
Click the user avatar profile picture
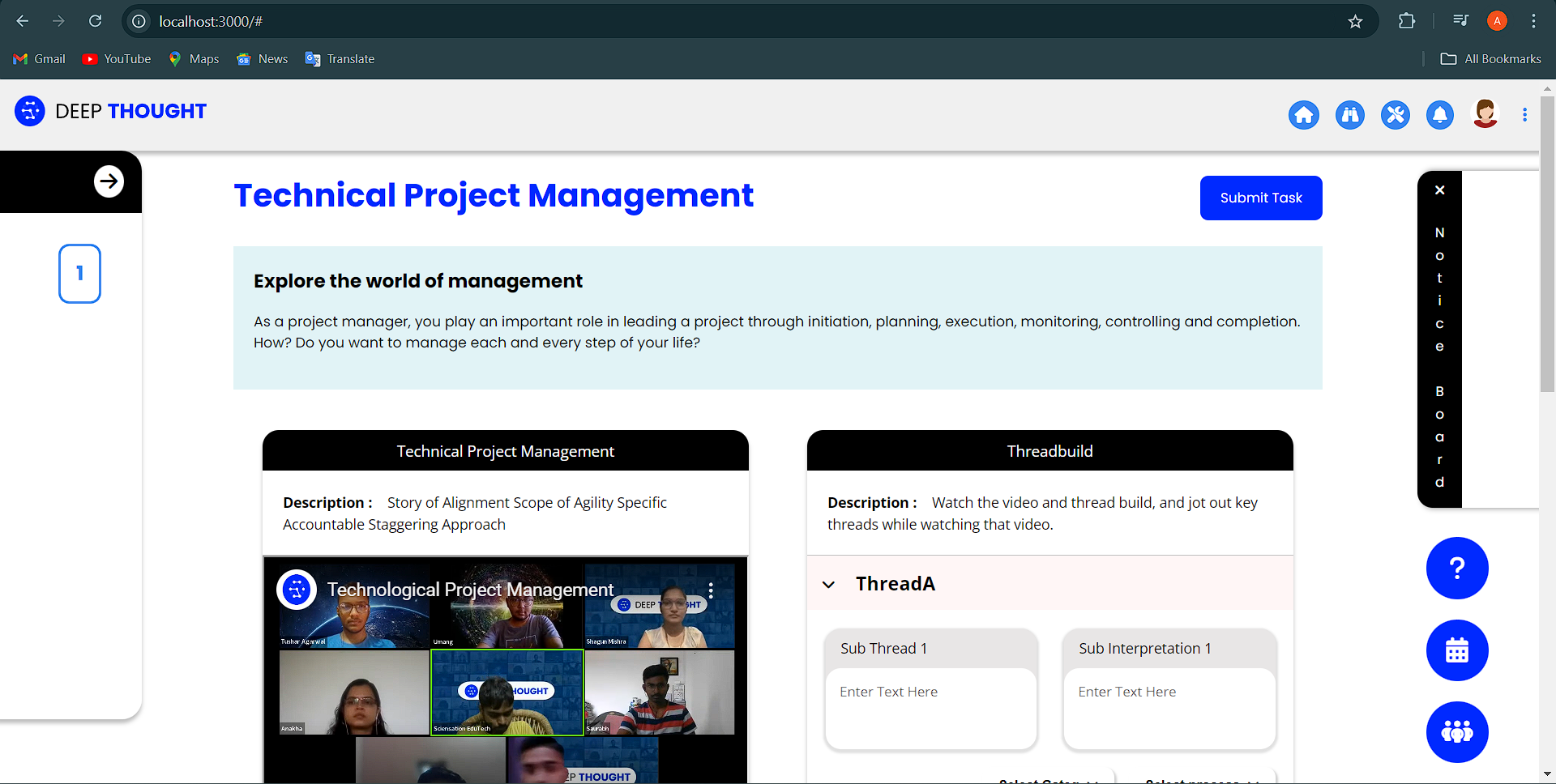(1485, 114)
